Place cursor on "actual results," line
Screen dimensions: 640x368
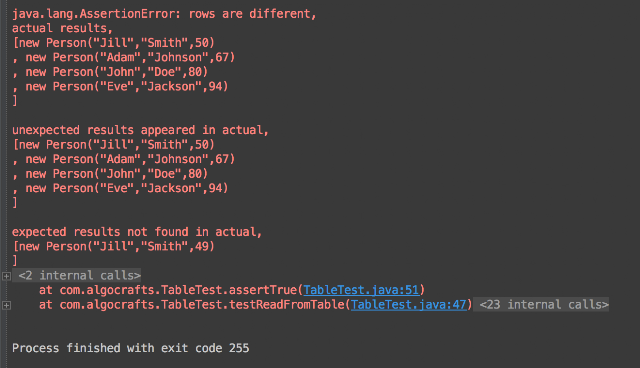point(62,28)
